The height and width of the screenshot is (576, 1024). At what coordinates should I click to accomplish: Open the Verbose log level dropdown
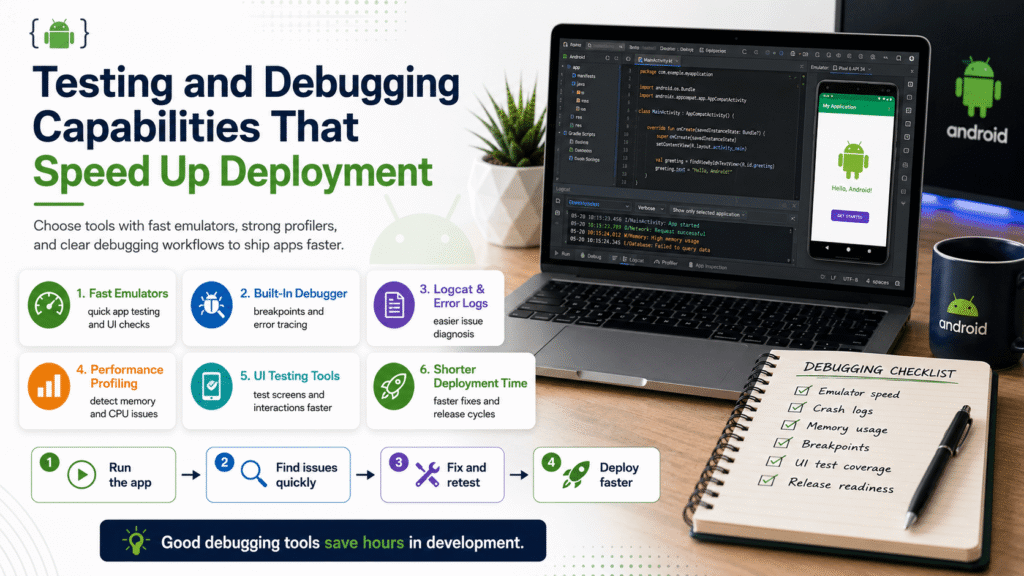coord(650,208)
